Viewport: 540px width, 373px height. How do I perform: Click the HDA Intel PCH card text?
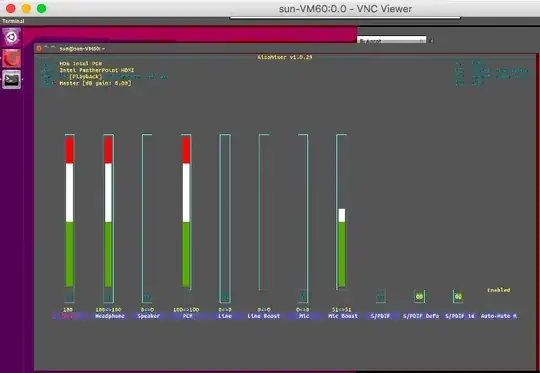(81, 63)
